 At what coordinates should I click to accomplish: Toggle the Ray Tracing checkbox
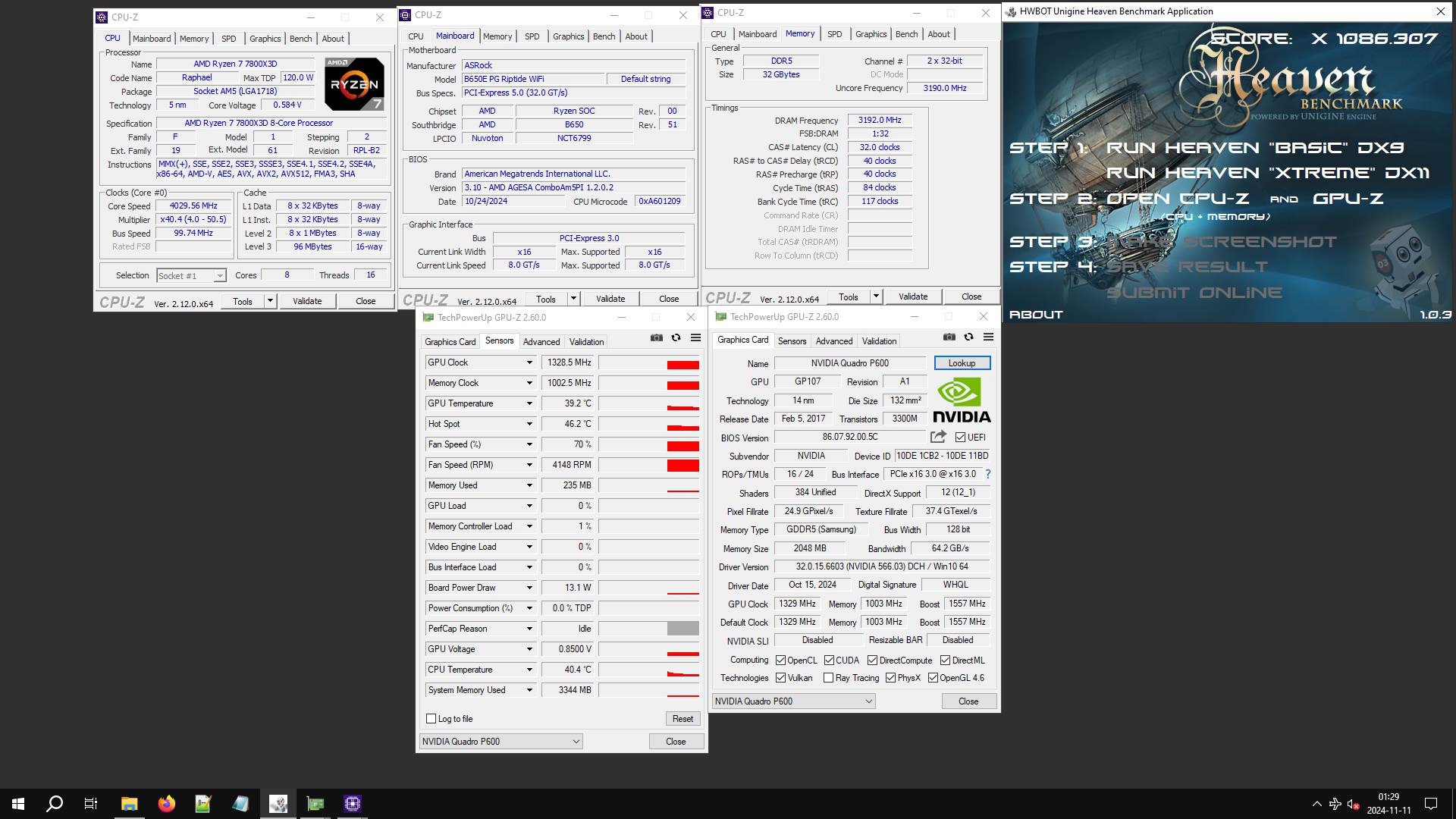coord(828,678)
